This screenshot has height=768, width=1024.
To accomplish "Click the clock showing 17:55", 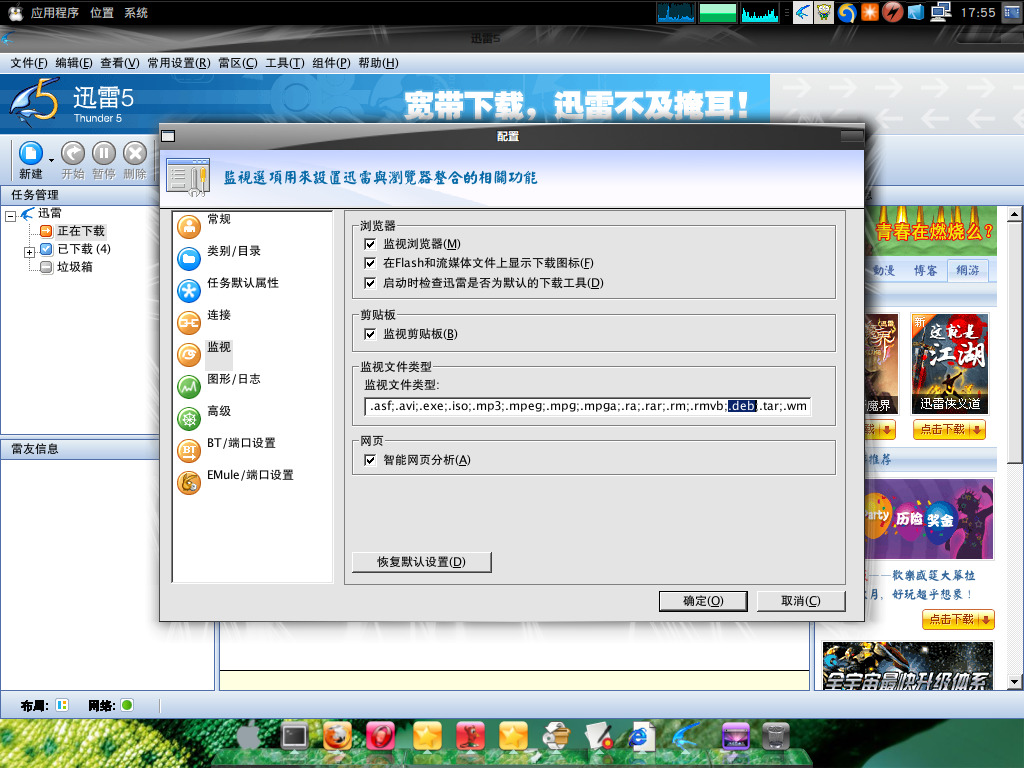I will [978, 12].
